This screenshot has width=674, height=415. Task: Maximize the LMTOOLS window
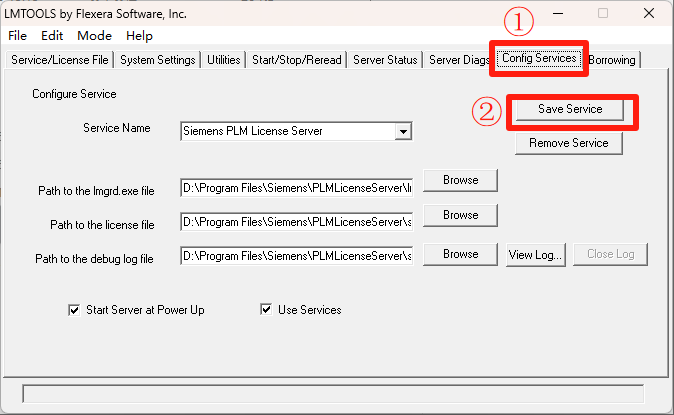(x=603, y=13)
